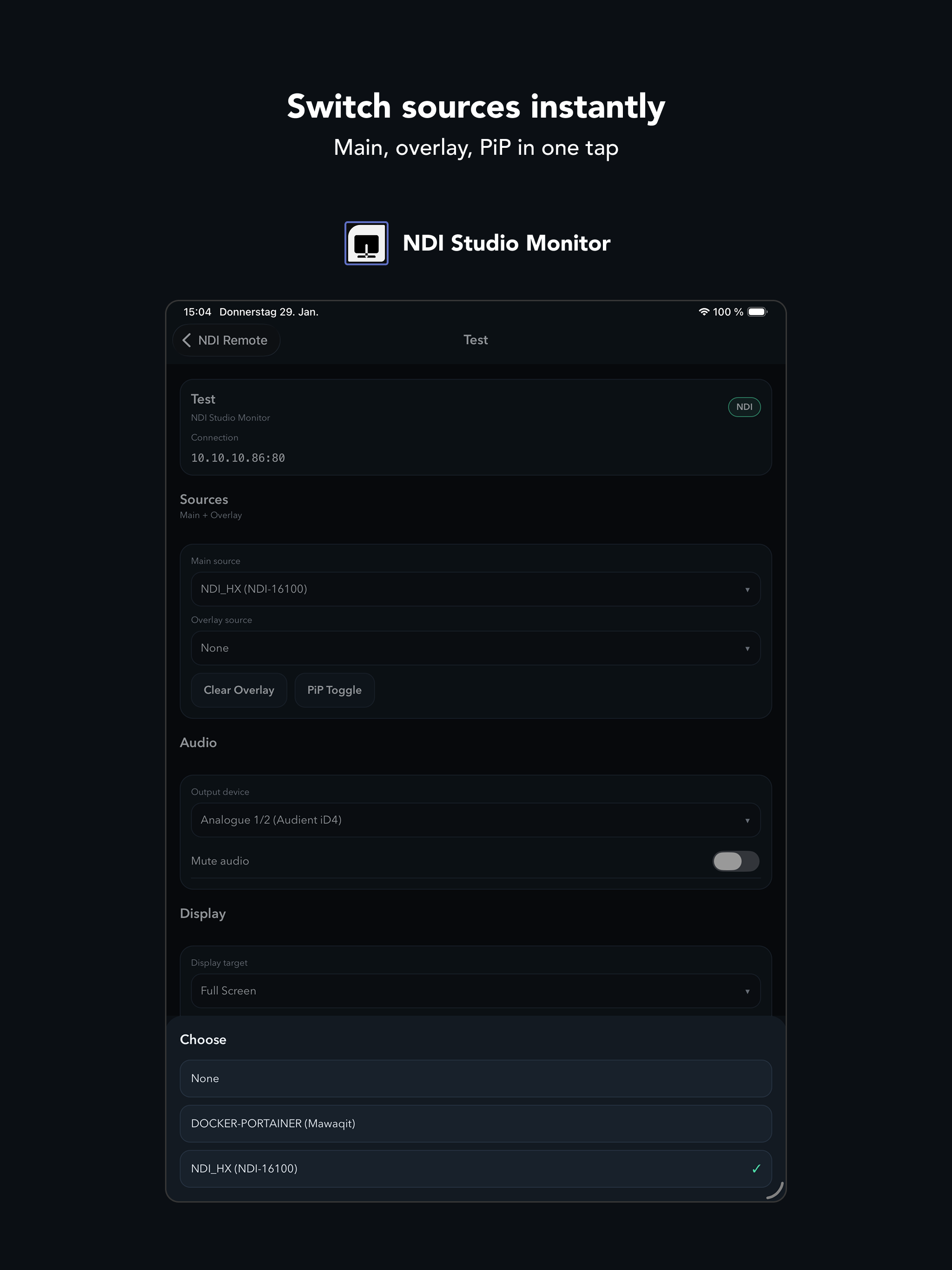Click PiP Toggle button
This screenshot has width=952, height=1270.
335,690
